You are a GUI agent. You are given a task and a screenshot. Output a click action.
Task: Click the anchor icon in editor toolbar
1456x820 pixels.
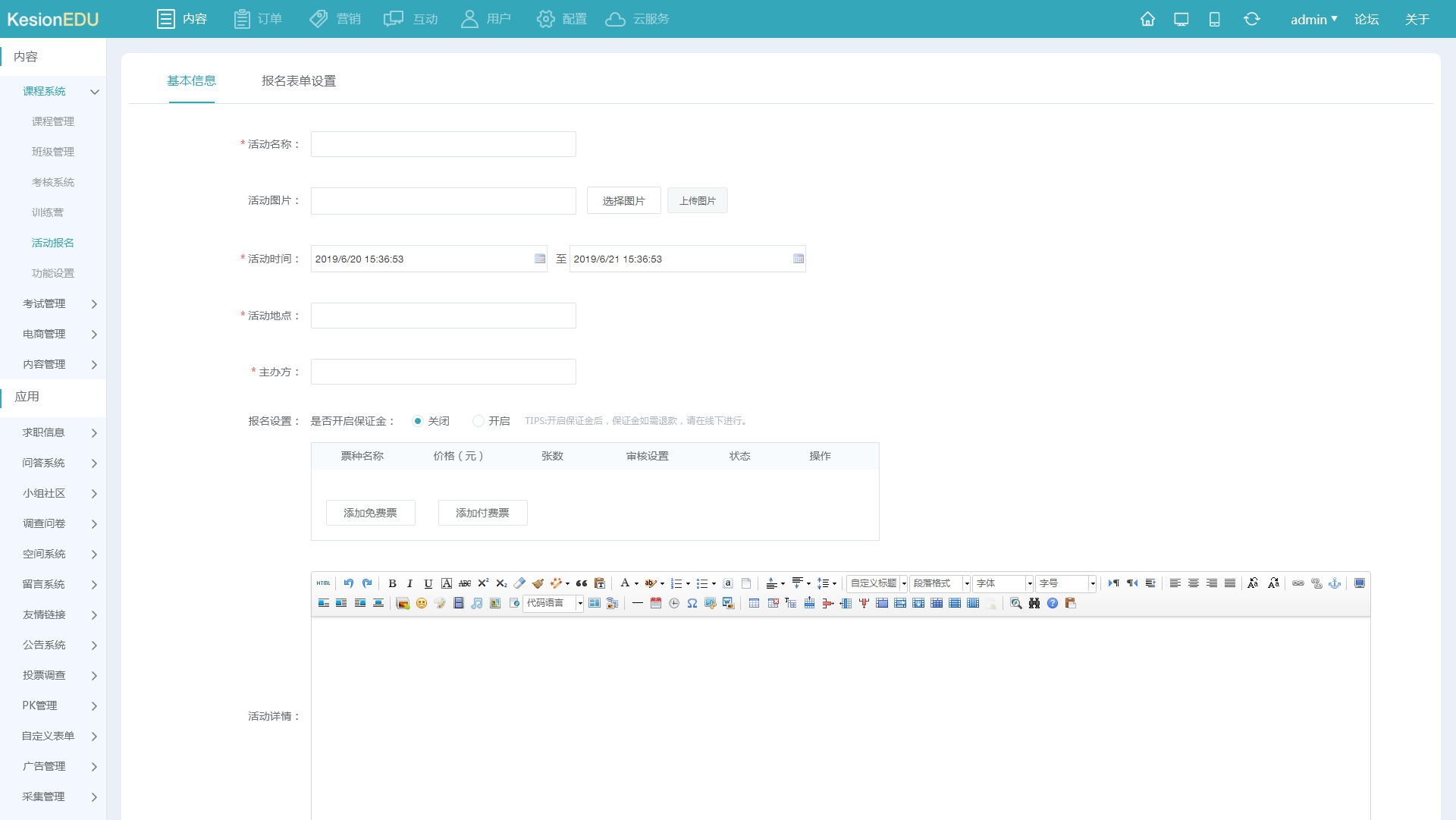(1335, 583)
